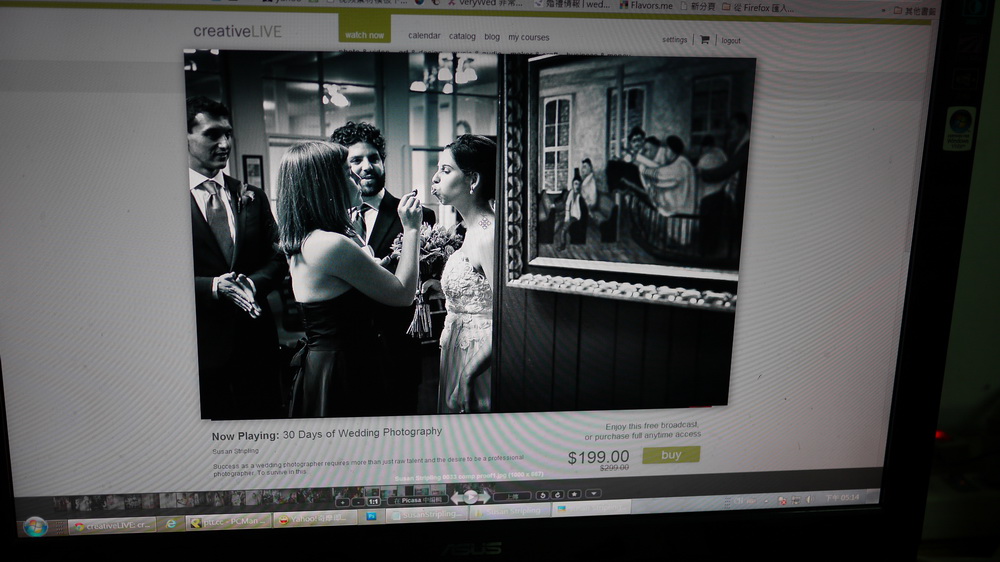Screen dimensions: 1000x562
Task: Star the current photo
Action: pos(574,494)
